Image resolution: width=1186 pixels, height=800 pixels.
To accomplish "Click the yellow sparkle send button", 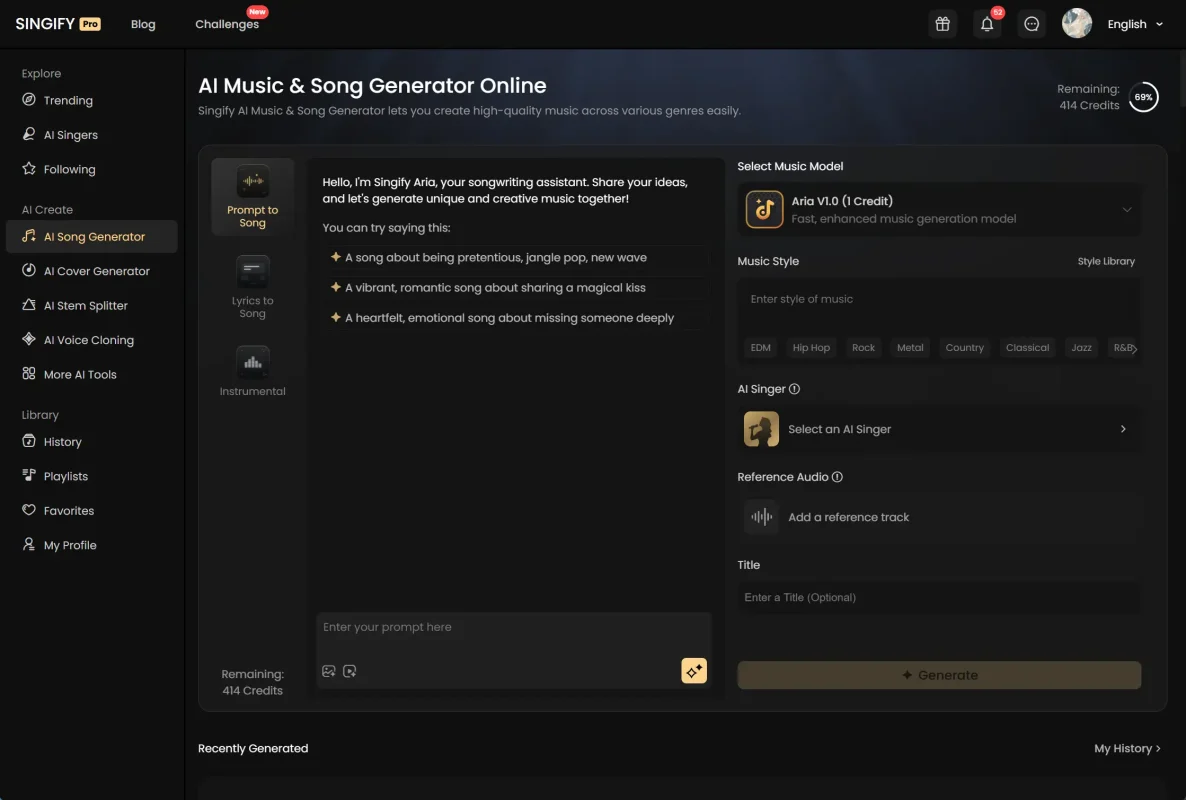I will (x=694, y=671).
